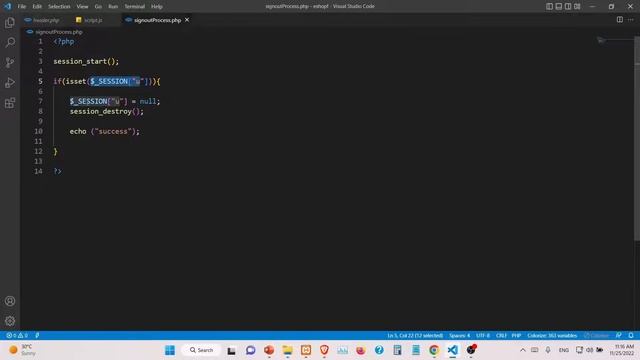Open Windows Start menu
This screenshot has height=360, width=640.
coord(170,350)
